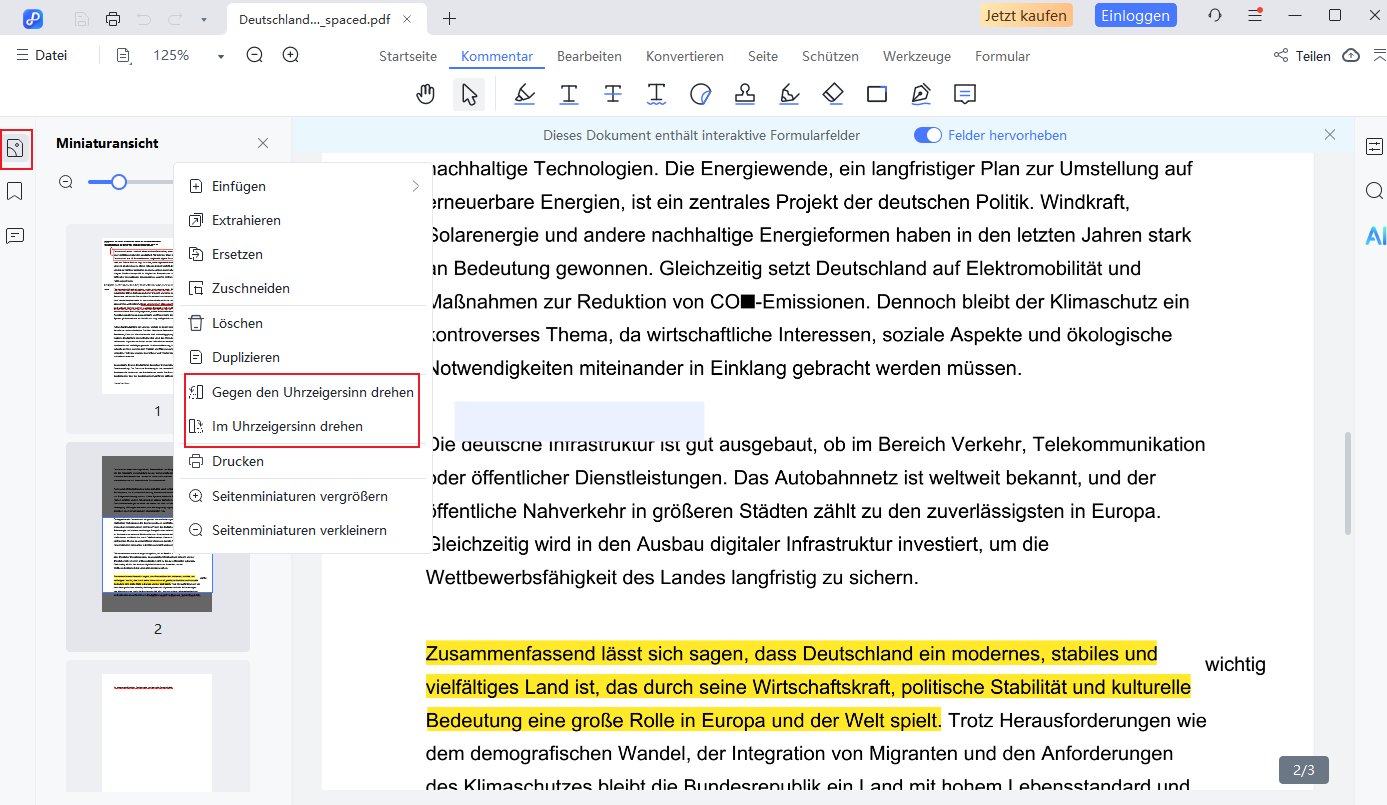Click the Einloggen button
The height and width of the screenshot is (805, 1387).
pyautogui.click(x=1136, y=16)
